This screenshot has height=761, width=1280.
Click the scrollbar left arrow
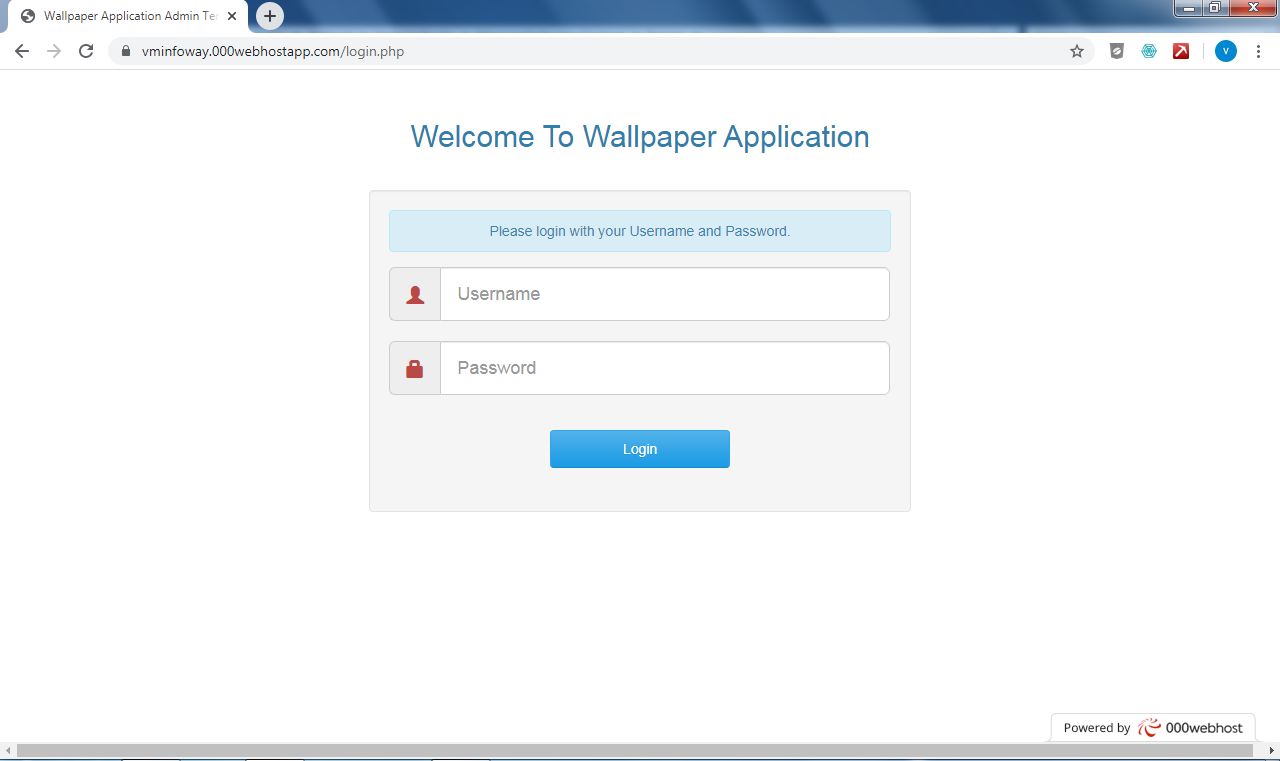pos(7,750)
